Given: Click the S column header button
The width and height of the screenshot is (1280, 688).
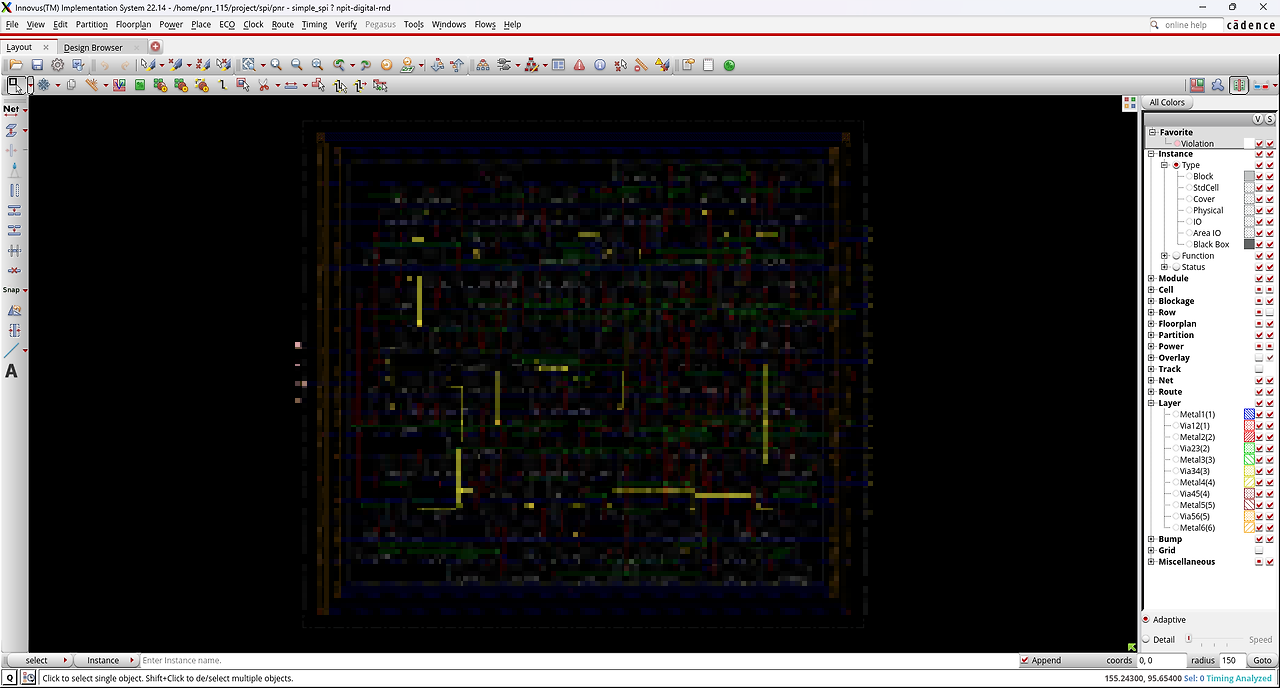Looking at the screenshot, I should click(x=1270, y=119).
